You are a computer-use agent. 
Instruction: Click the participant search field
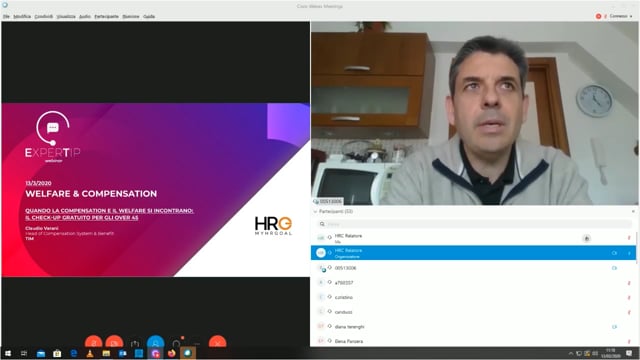474,224
